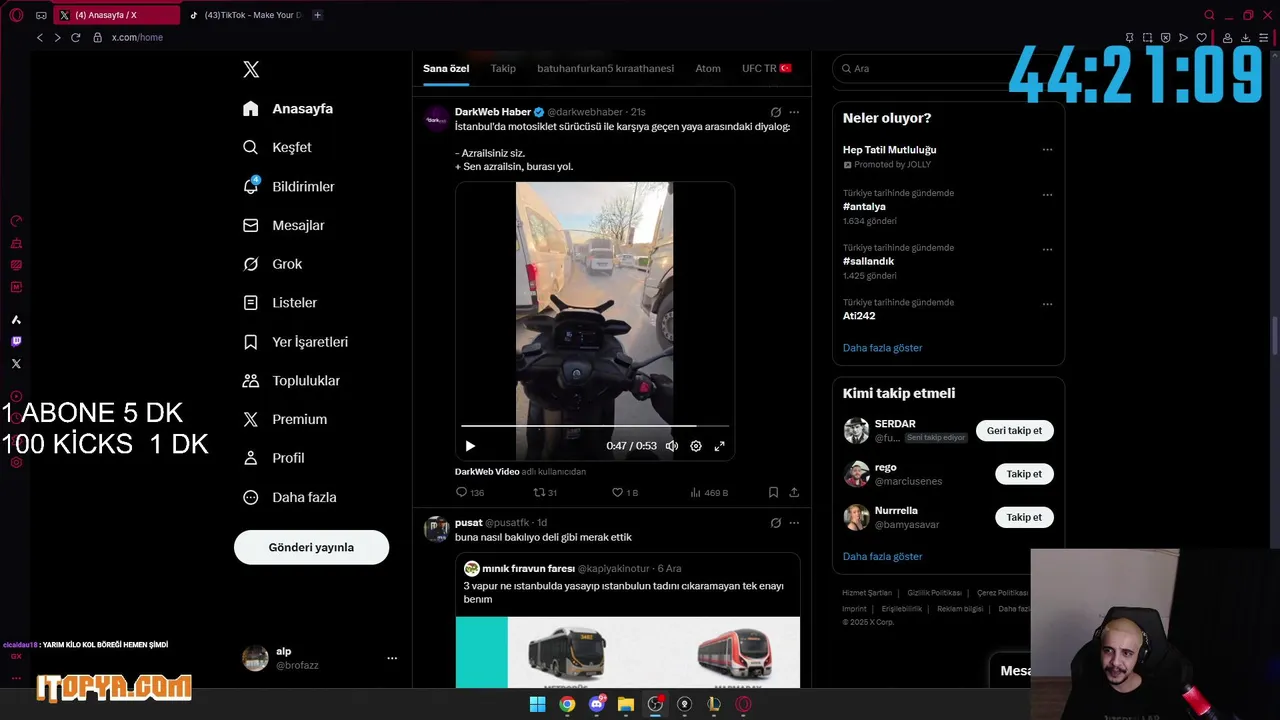Viewport: 1280px width, 720px height.
Task: Follow back SERDAR
Action: point(1014,431)
